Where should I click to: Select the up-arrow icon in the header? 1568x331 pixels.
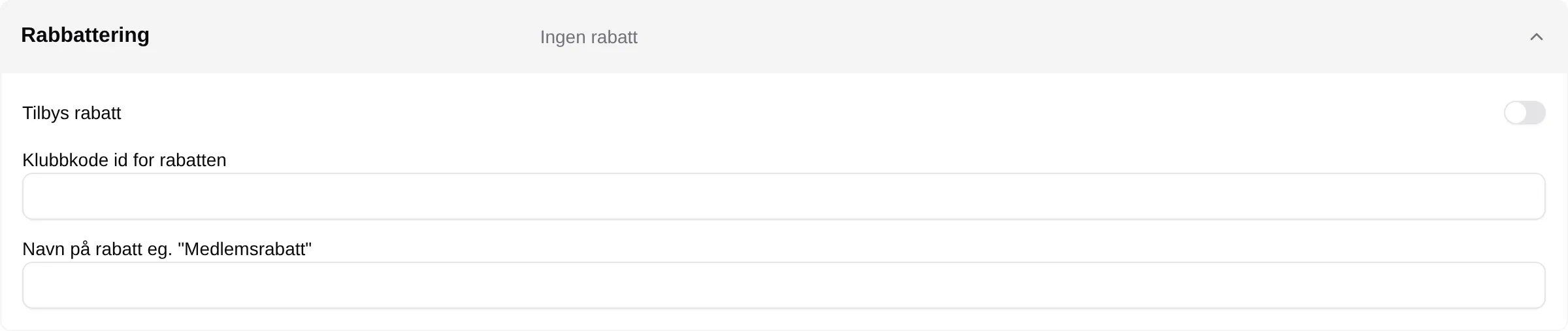point(1537,37)
